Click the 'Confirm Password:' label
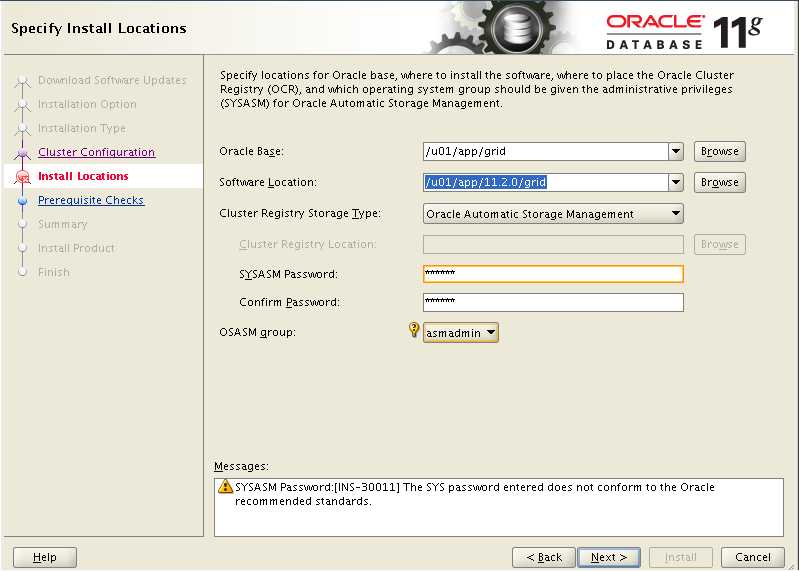The image size is (799, 571). 289,302
